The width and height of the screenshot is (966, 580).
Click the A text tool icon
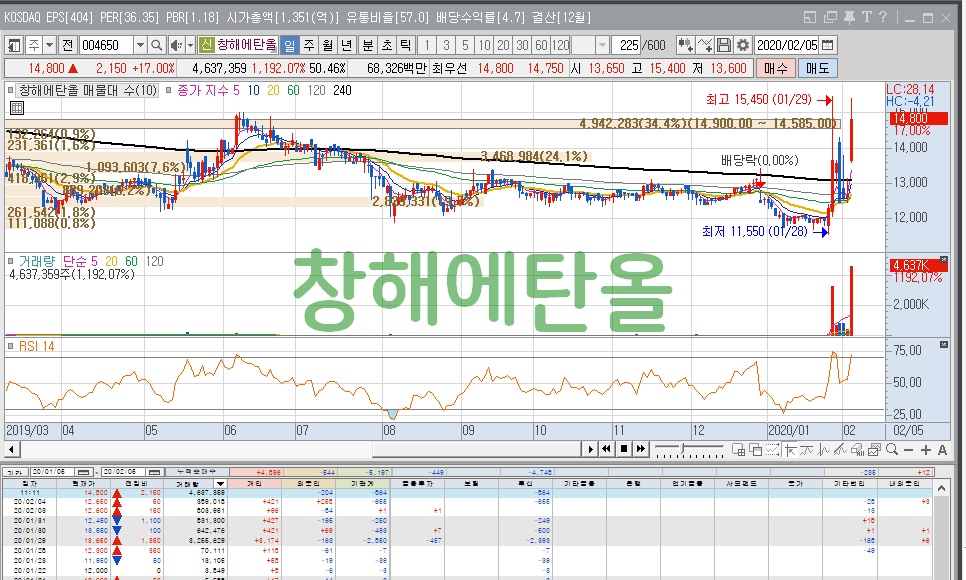click(x=943, y=451)
